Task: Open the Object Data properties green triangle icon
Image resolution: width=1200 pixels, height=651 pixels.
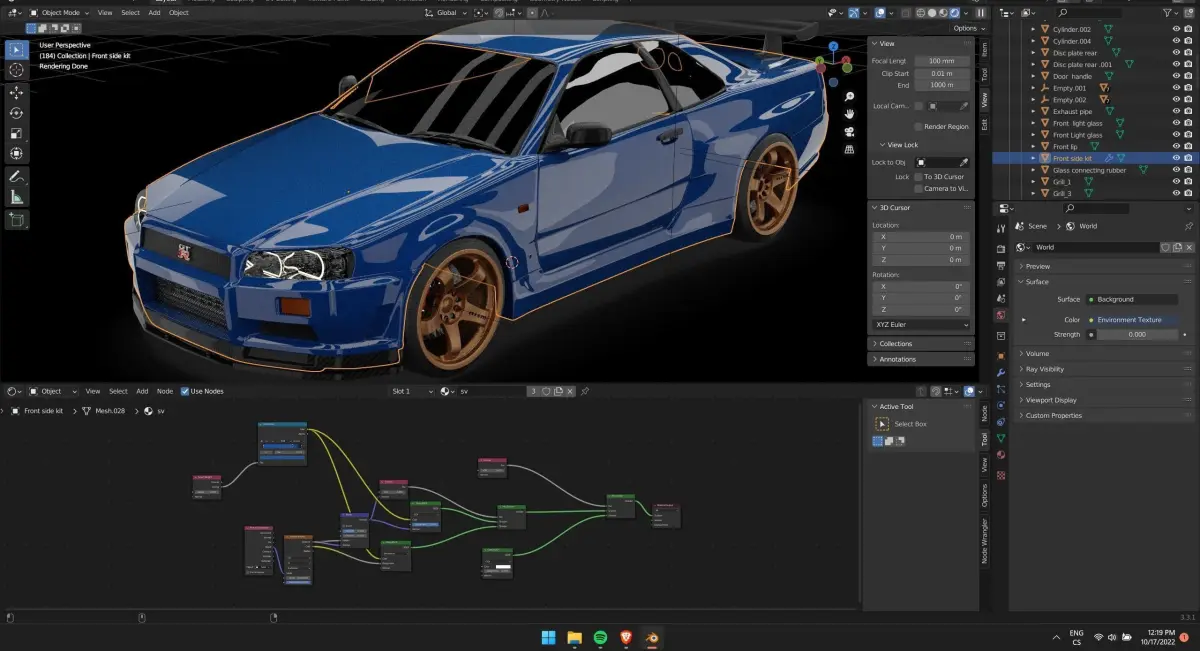Action: (x=1001, y=438)
